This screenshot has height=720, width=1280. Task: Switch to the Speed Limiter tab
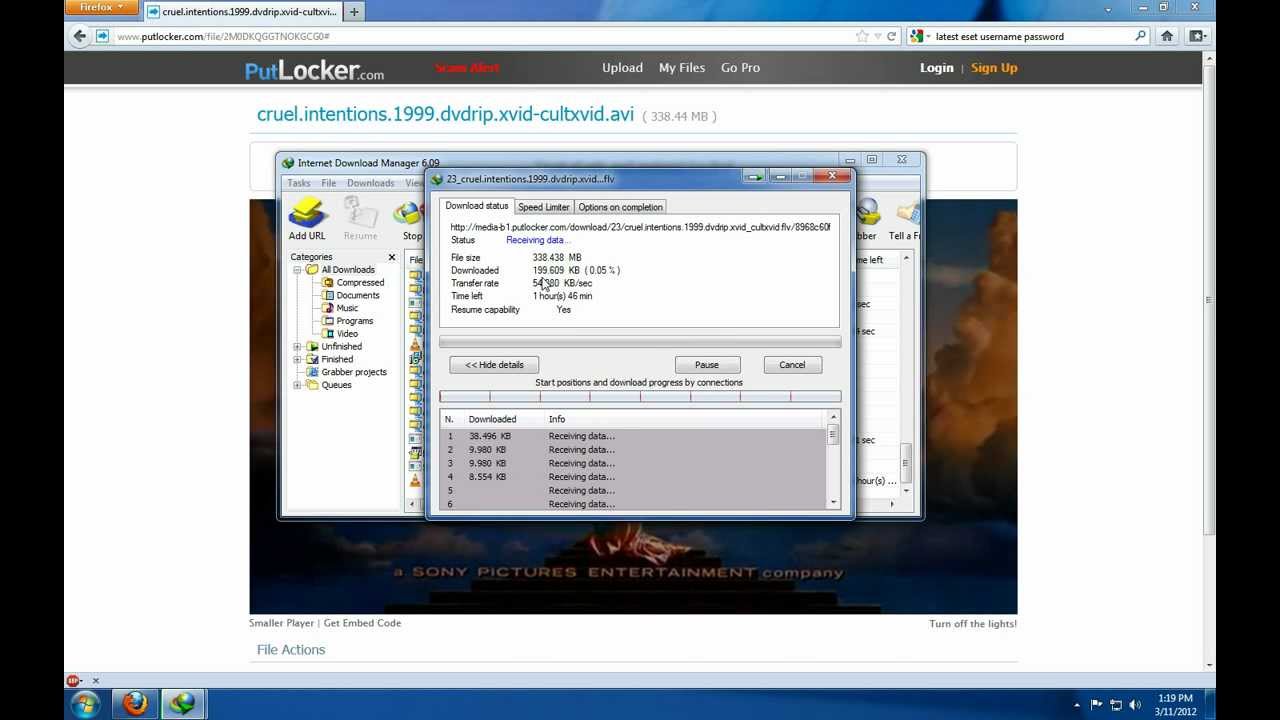543,207
